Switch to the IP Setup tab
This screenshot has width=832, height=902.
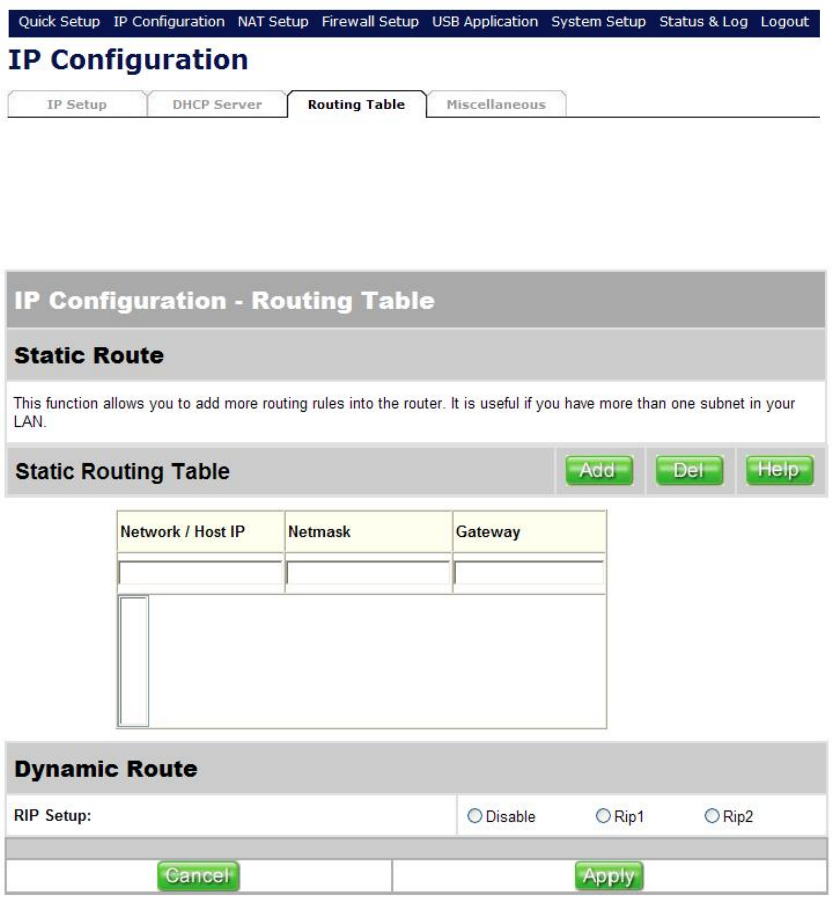[77, 104]
